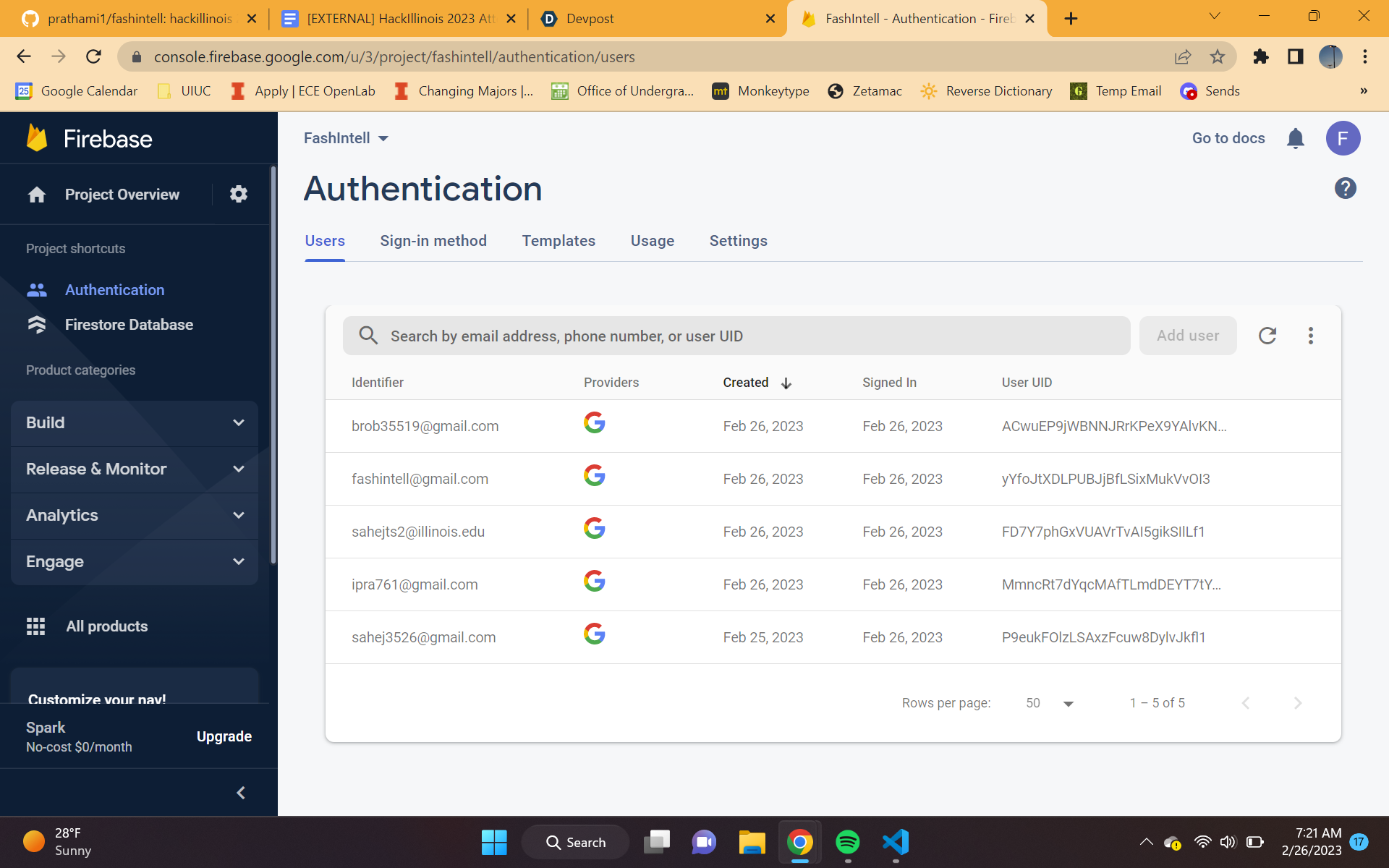Click the Upgrade plan button
Viewport: 1389px width, 868px height.
point(224,736)
